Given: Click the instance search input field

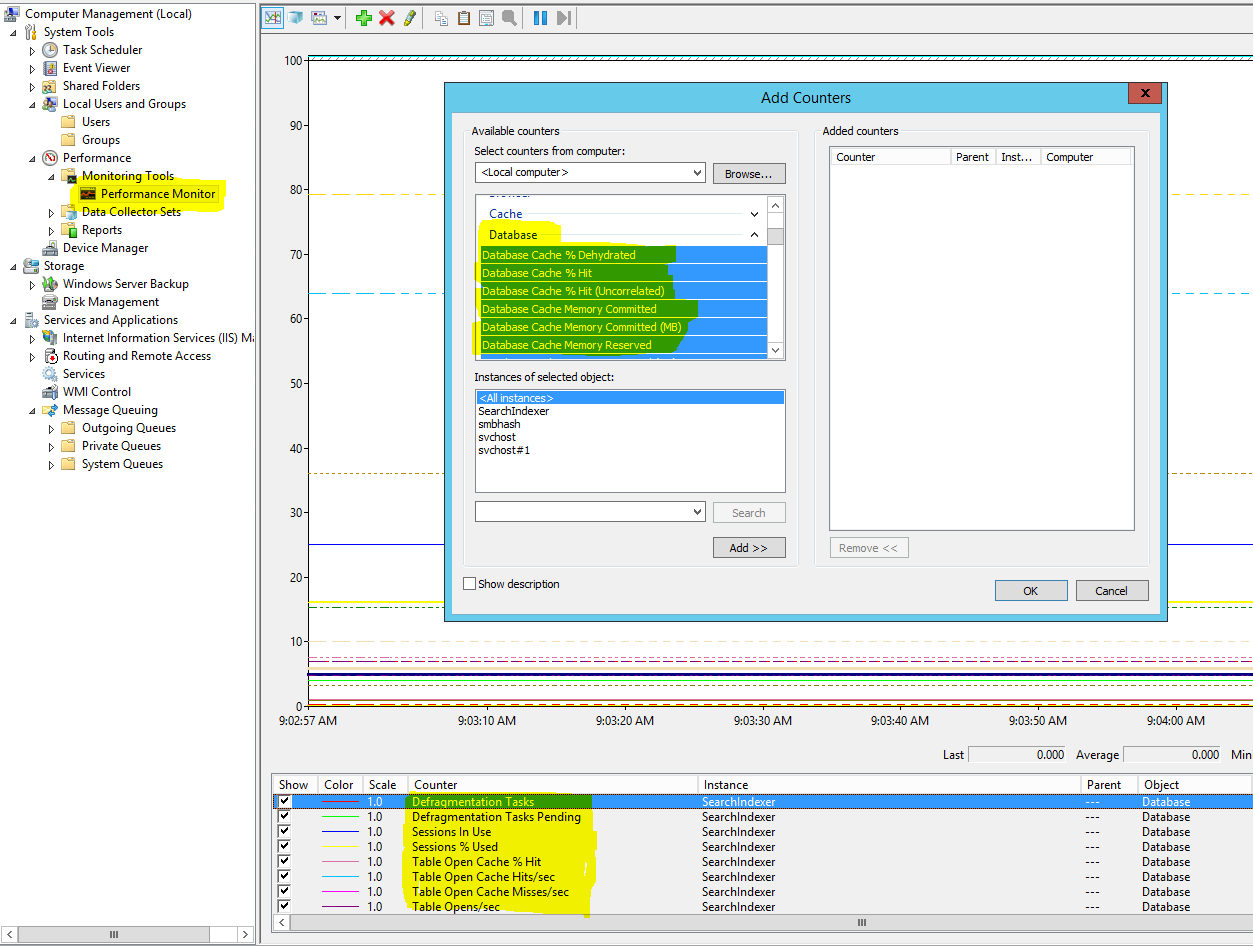Looking at the screenshot, I should [x=582, y=512].
